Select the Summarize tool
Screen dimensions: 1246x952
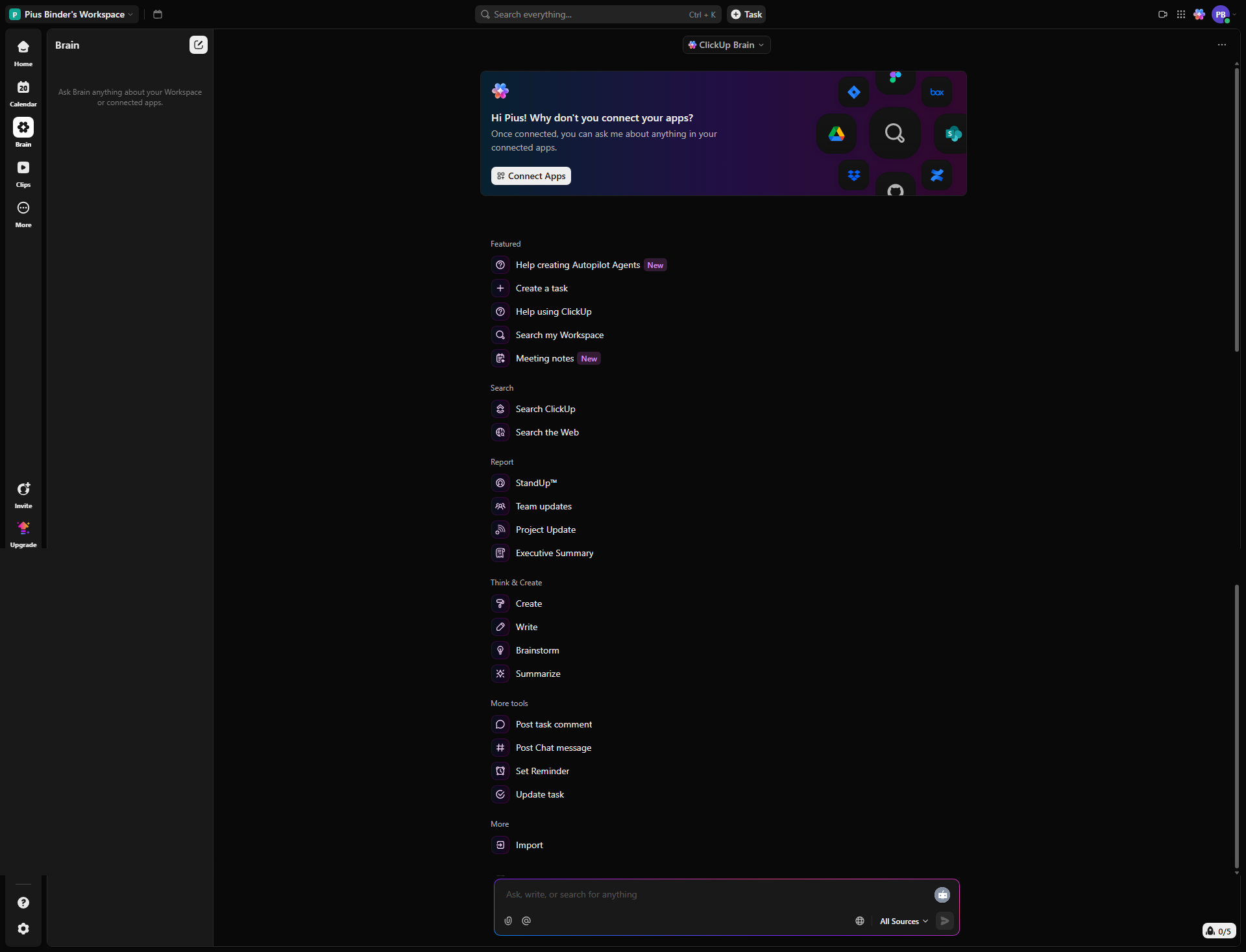526,674
